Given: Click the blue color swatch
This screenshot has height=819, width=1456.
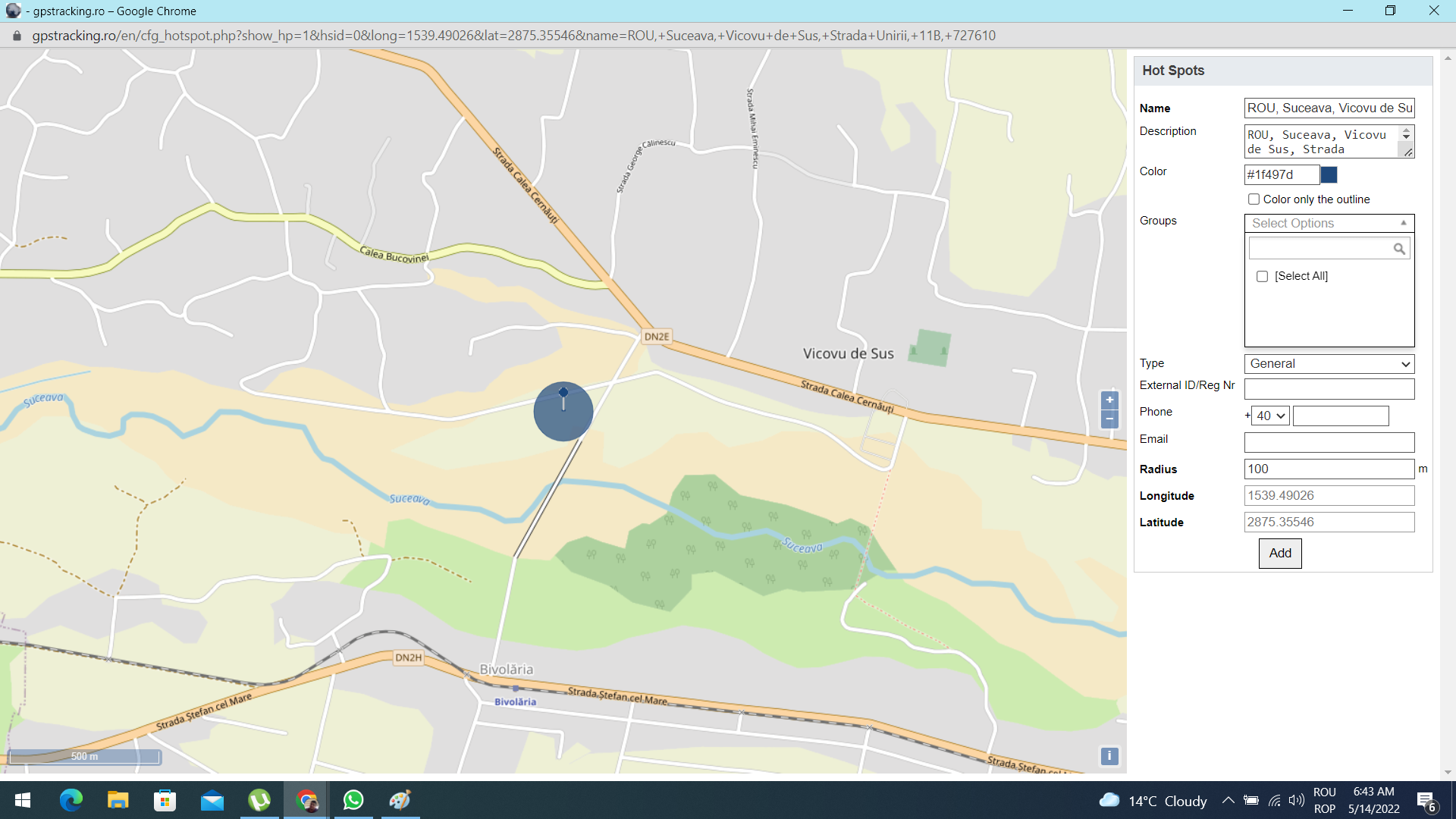Looking at the screenshot, I should [1329, 175].
